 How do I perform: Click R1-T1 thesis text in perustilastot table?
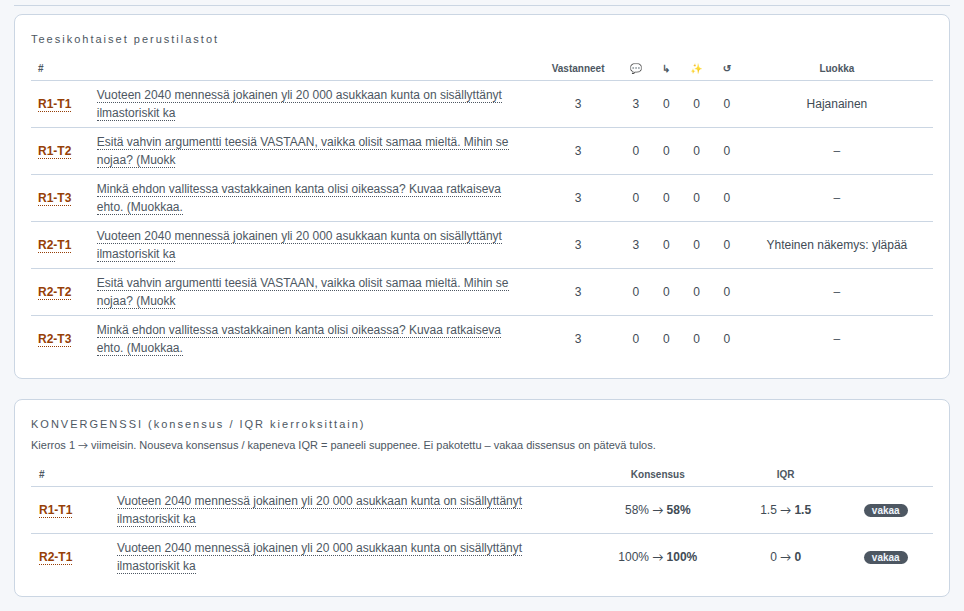[x=299, y=104]
